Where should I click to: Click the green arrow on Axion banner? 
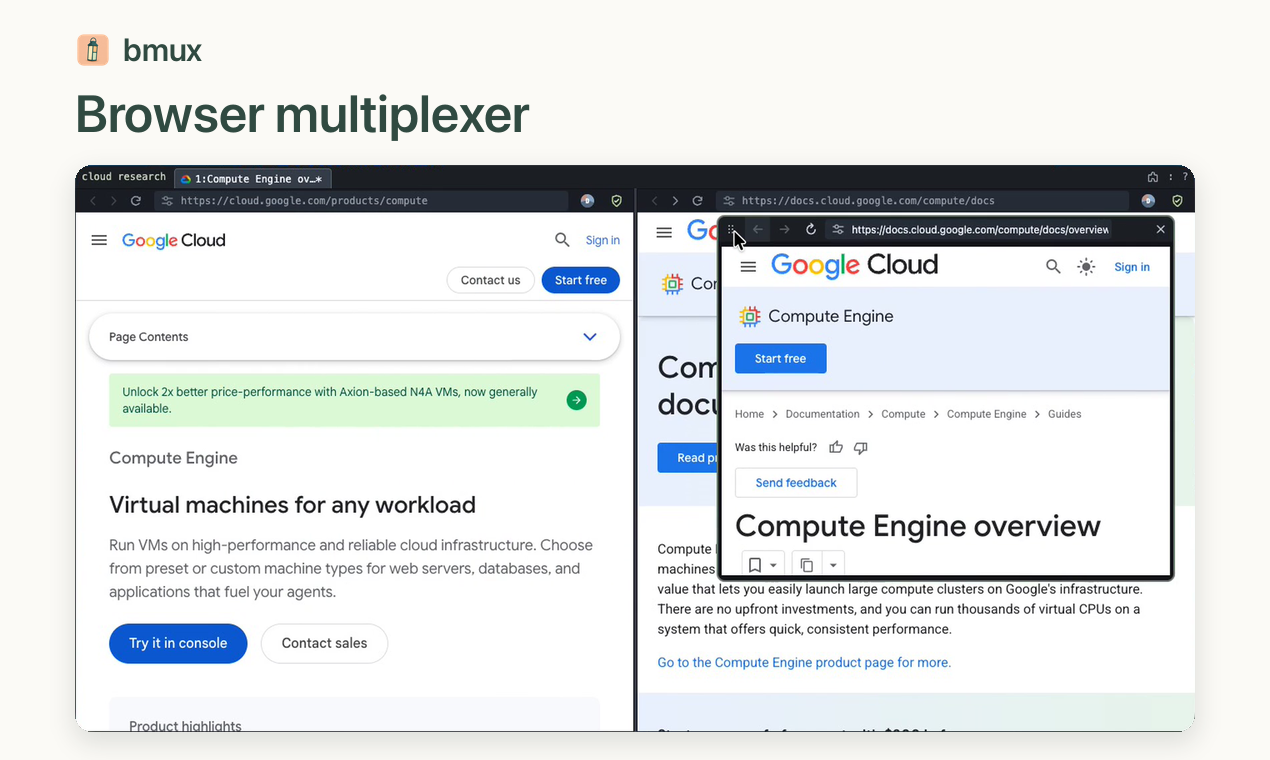pyautogui.click(x=576, y=400)
